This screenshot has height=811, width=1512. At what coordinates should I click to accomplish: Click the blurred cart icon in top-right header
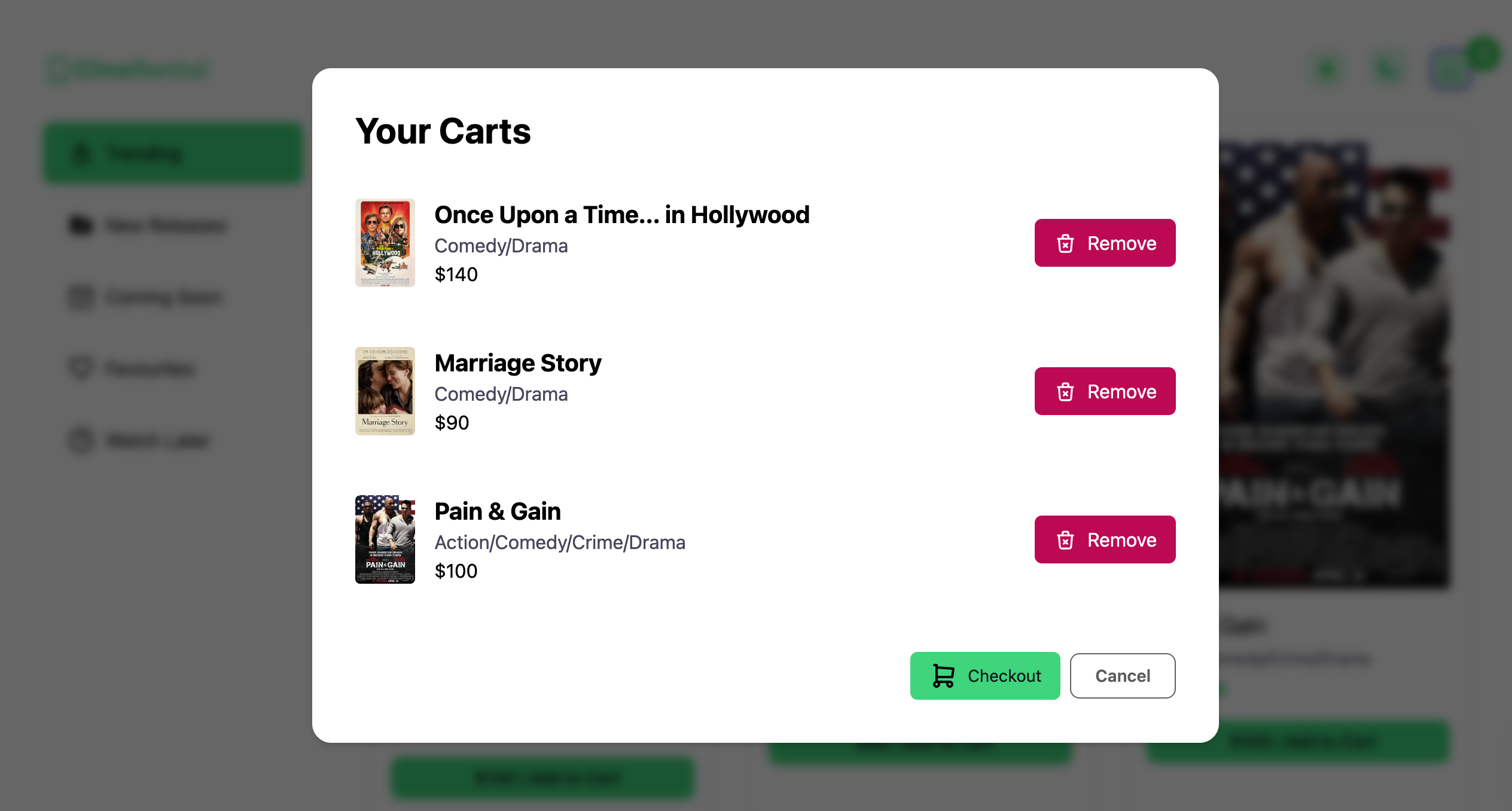[1451, 69]
